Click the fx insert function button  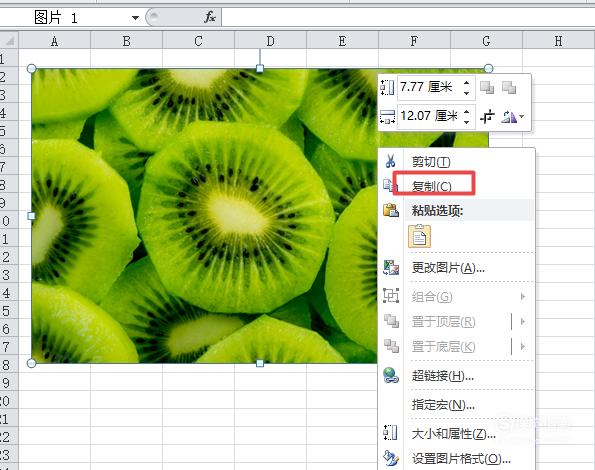[x=209, y=17]
